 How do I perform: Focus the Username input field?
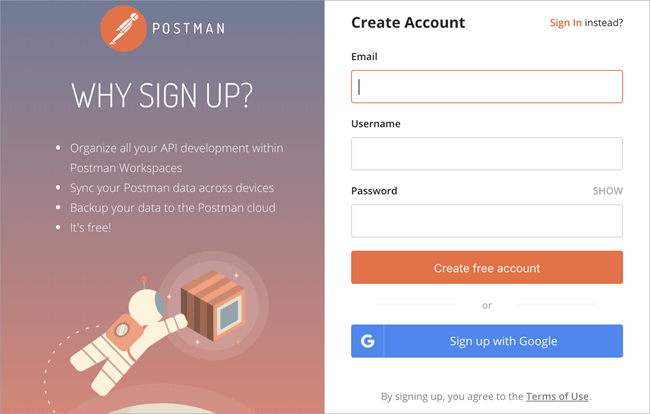(x=487, y=154)
